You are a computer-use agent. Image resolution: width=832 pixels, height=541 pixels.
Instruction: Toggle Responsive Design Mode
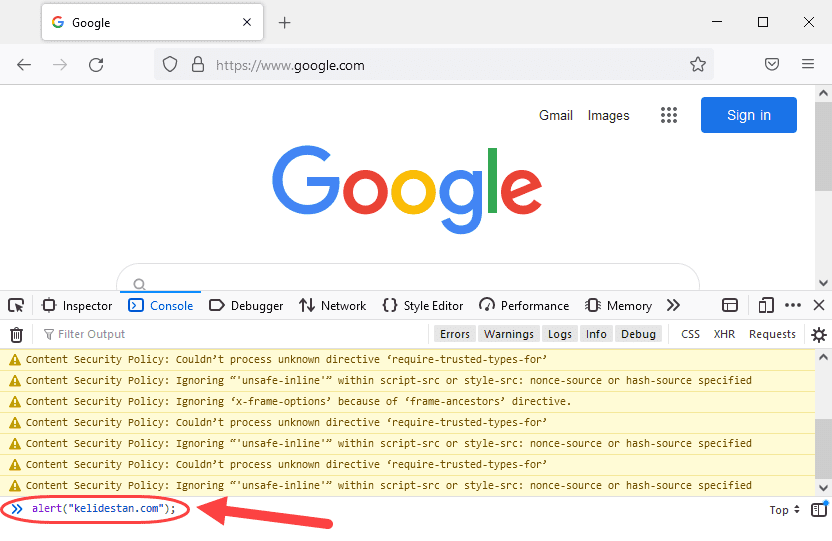click(766, 306)
